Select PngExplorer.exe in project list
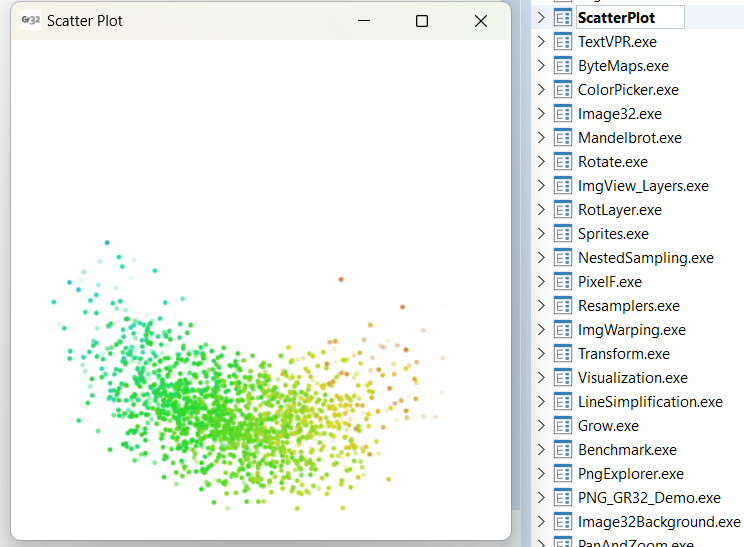 tap(631, 474)
